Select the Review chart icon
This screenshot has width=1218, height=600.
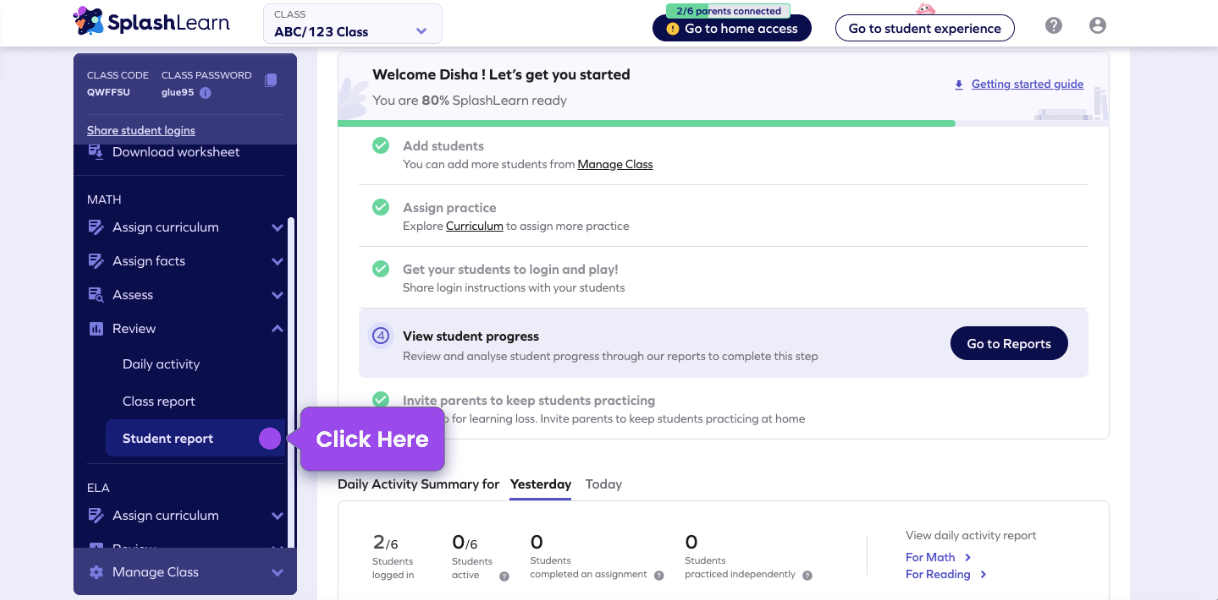tap(97, 328)
